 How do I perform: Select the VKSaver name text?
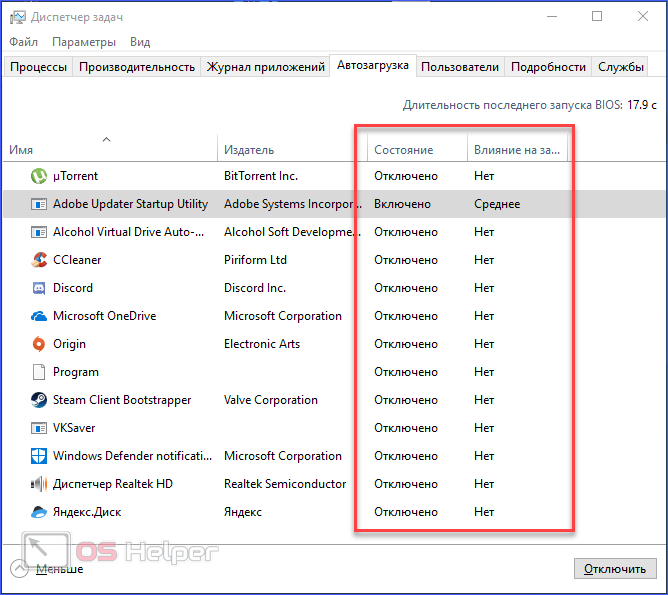tap(74, 428)
